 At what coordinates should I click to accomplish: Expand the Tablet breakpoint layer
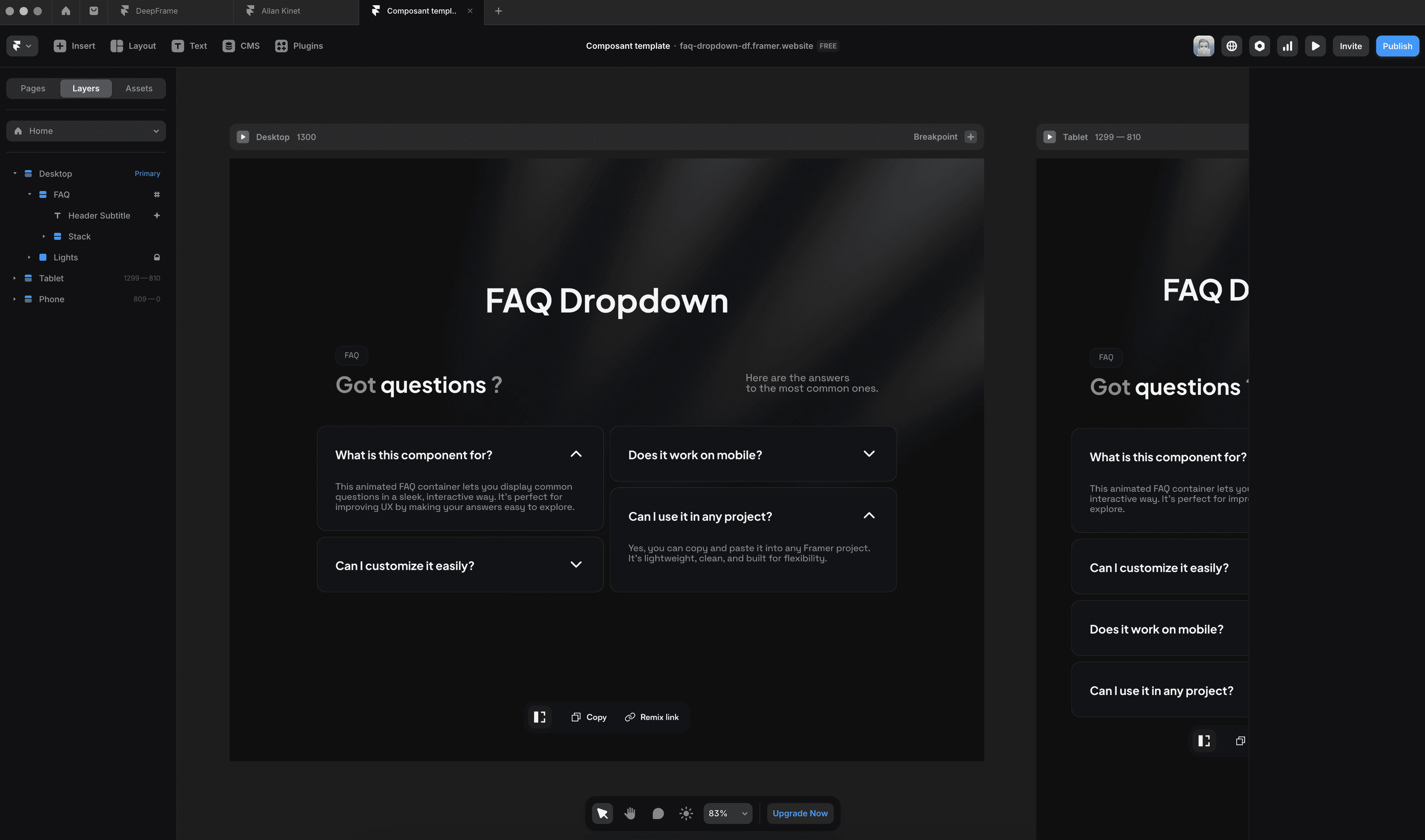(x=15, y=278)
